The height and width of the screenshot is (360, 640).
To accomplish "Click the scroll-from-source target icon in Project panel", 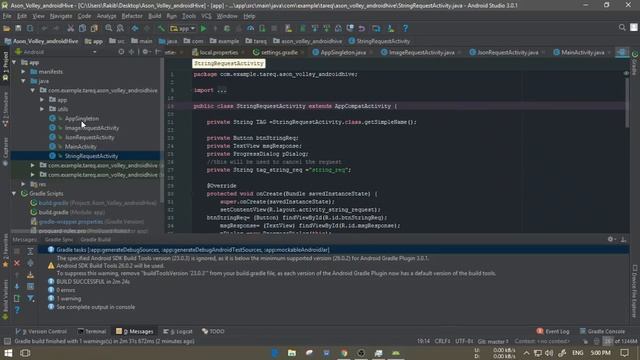I will (x=121, y=52).
